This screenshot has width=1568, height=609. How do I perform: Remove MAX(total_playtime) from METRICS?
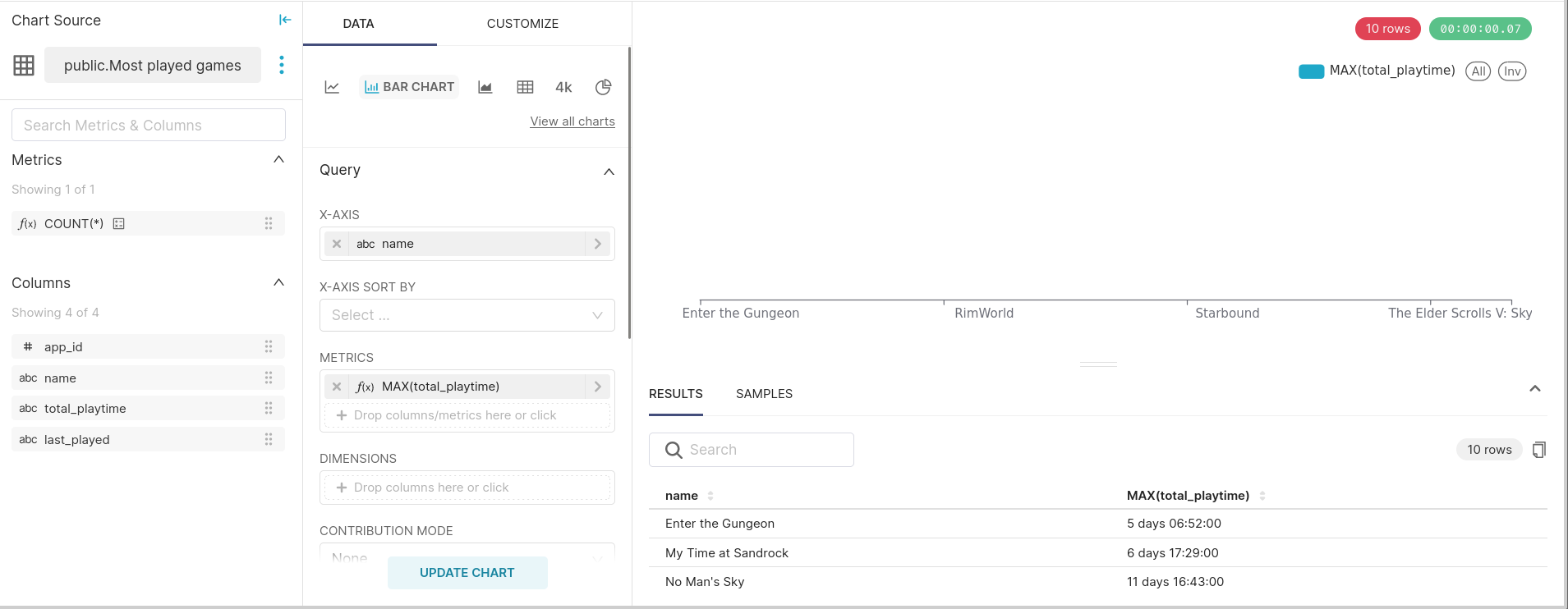pos(337,387)
